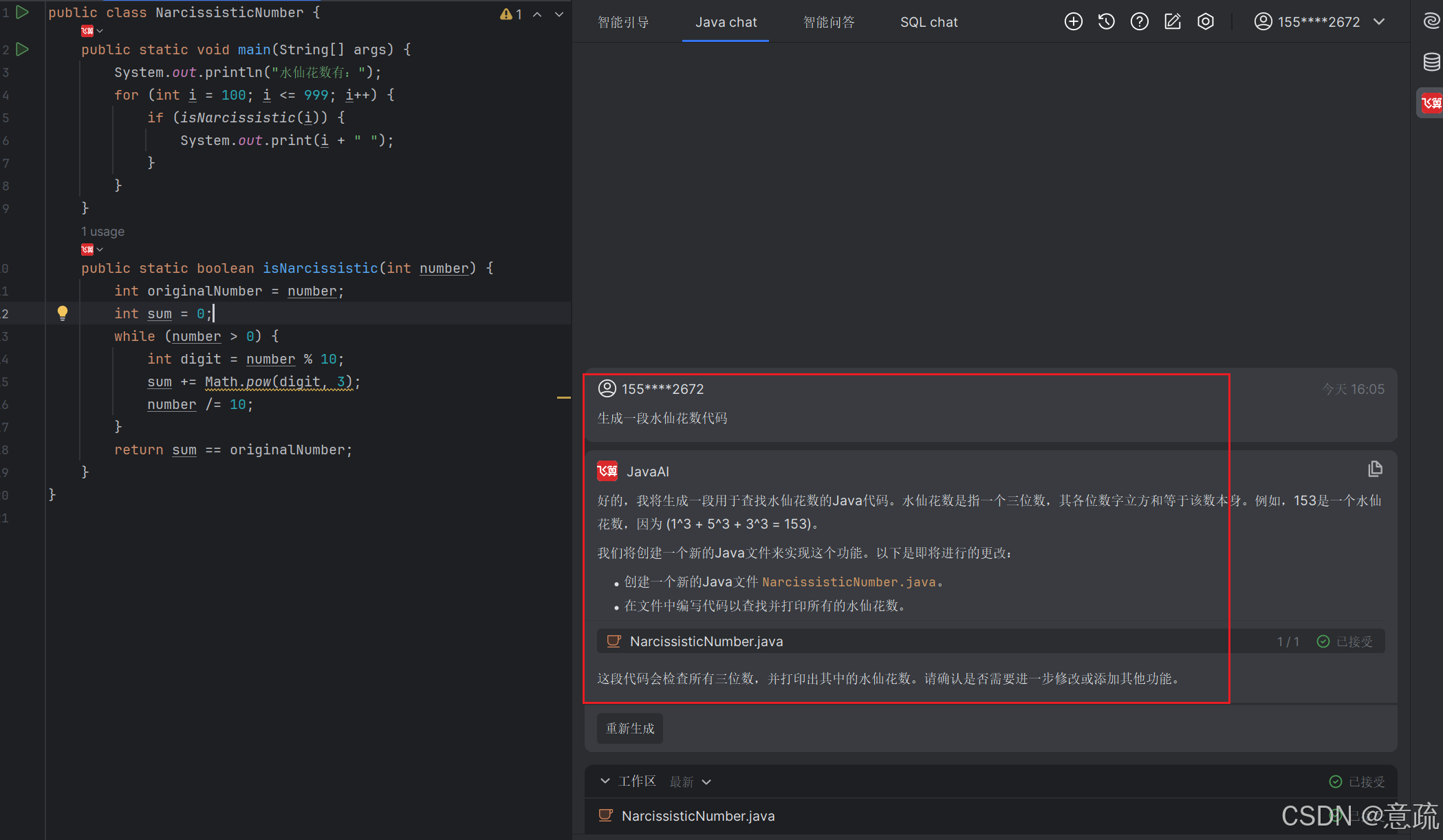Image resolution: width=1443 pixels, height=840 pixels.
Task: Select the Java chat tab
Action: [x=726, y=22]
